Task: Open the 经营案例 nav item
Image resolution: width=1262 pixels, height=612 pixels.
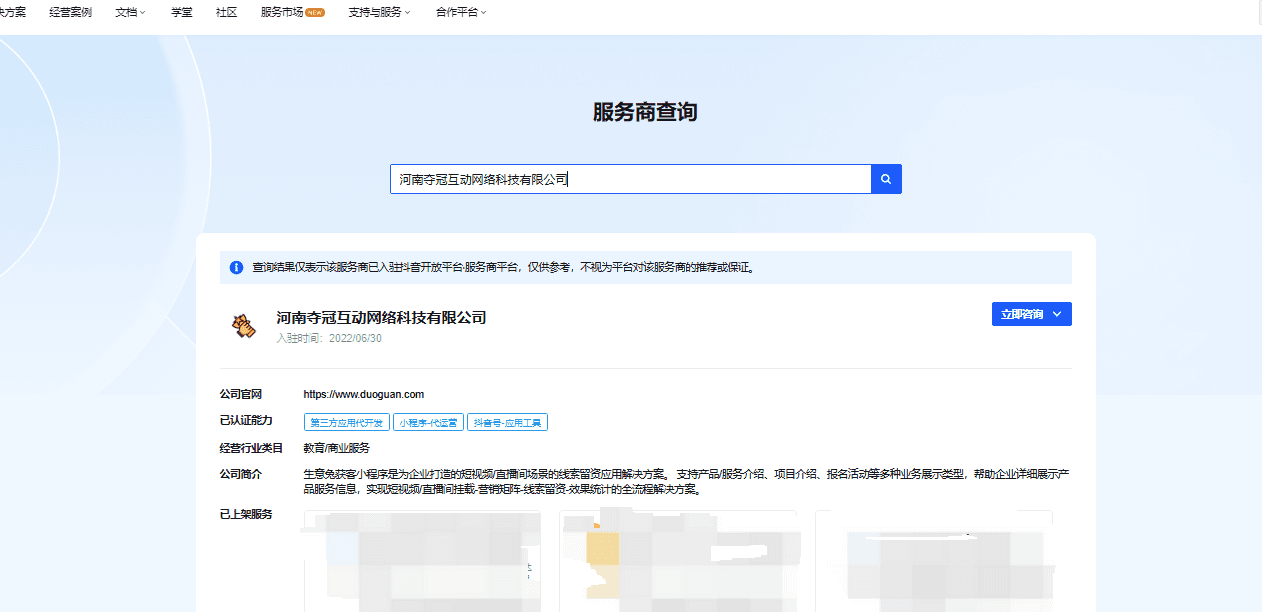Action: click(x=70, y=12)
